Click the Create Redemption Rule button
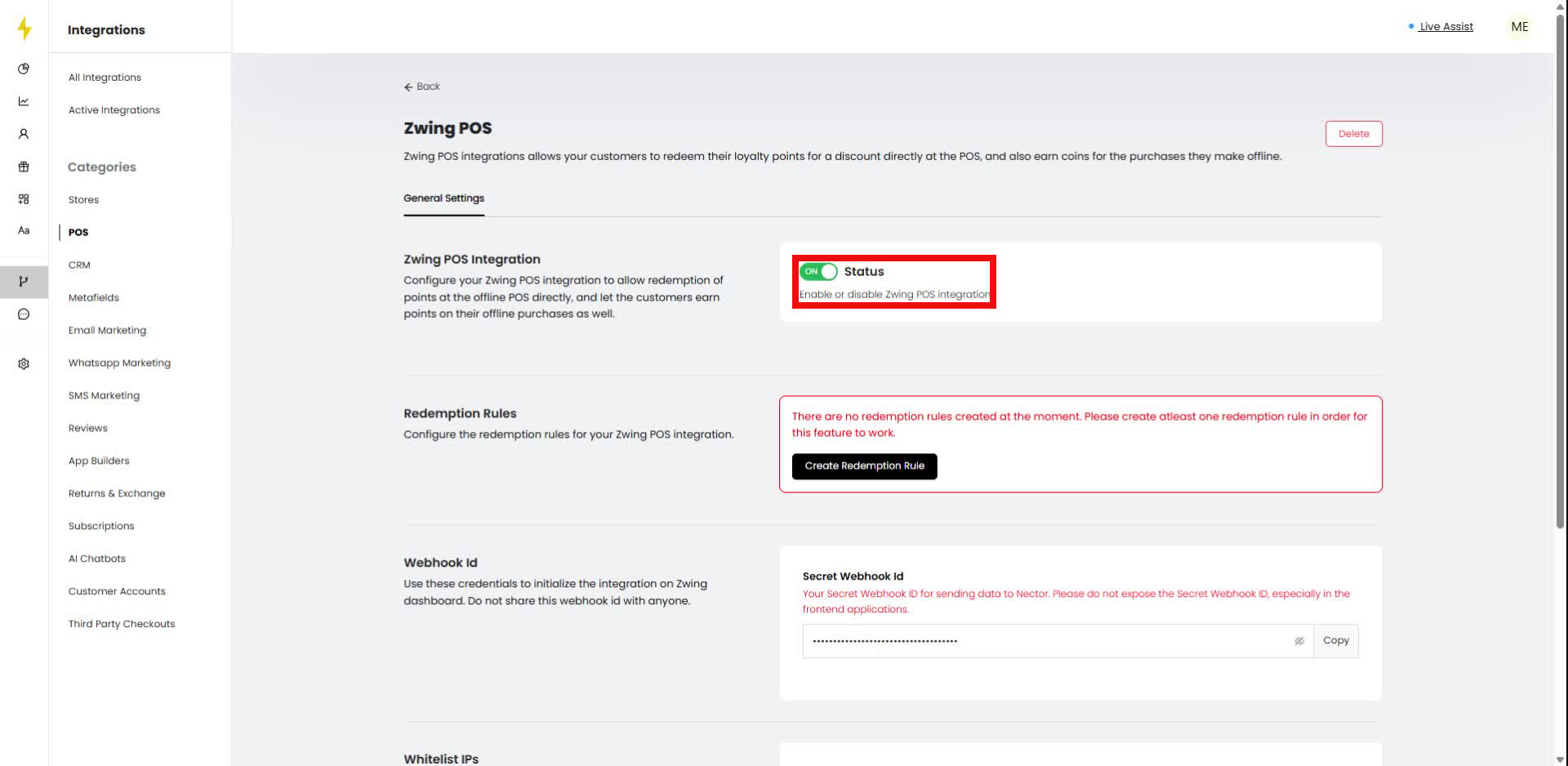1568x766 pixels. coord(864,466)
